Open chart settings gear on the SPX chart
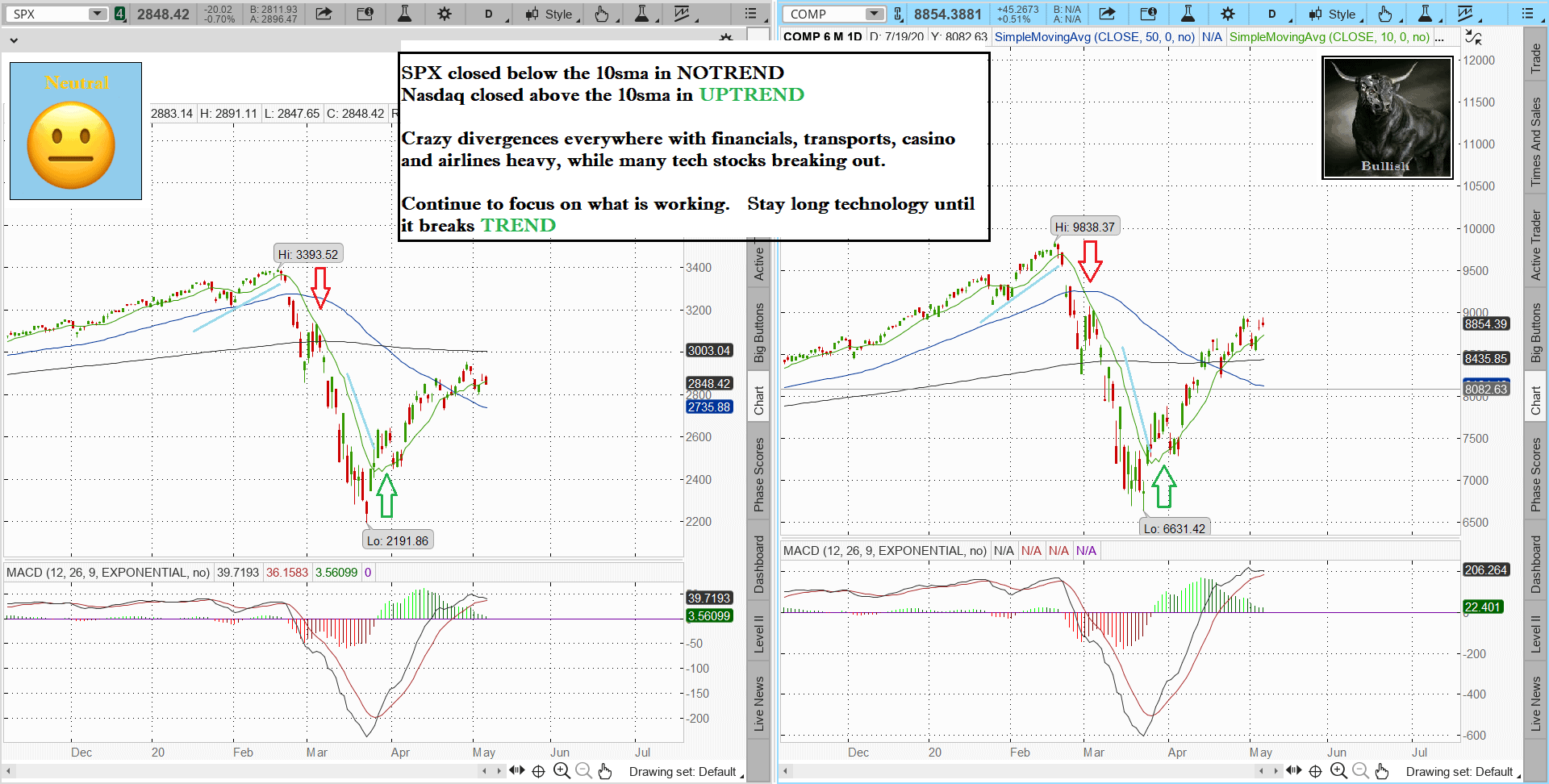This screenshot has width=1549, height=784. [445, 14]
